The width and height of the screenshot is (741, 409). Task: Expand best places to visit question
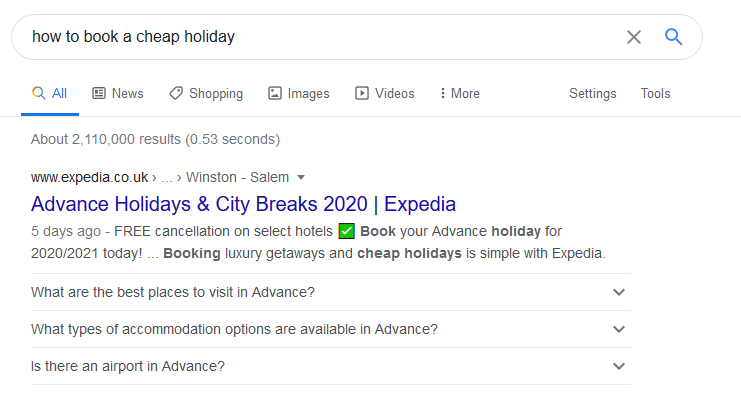[x=619, y=292]
